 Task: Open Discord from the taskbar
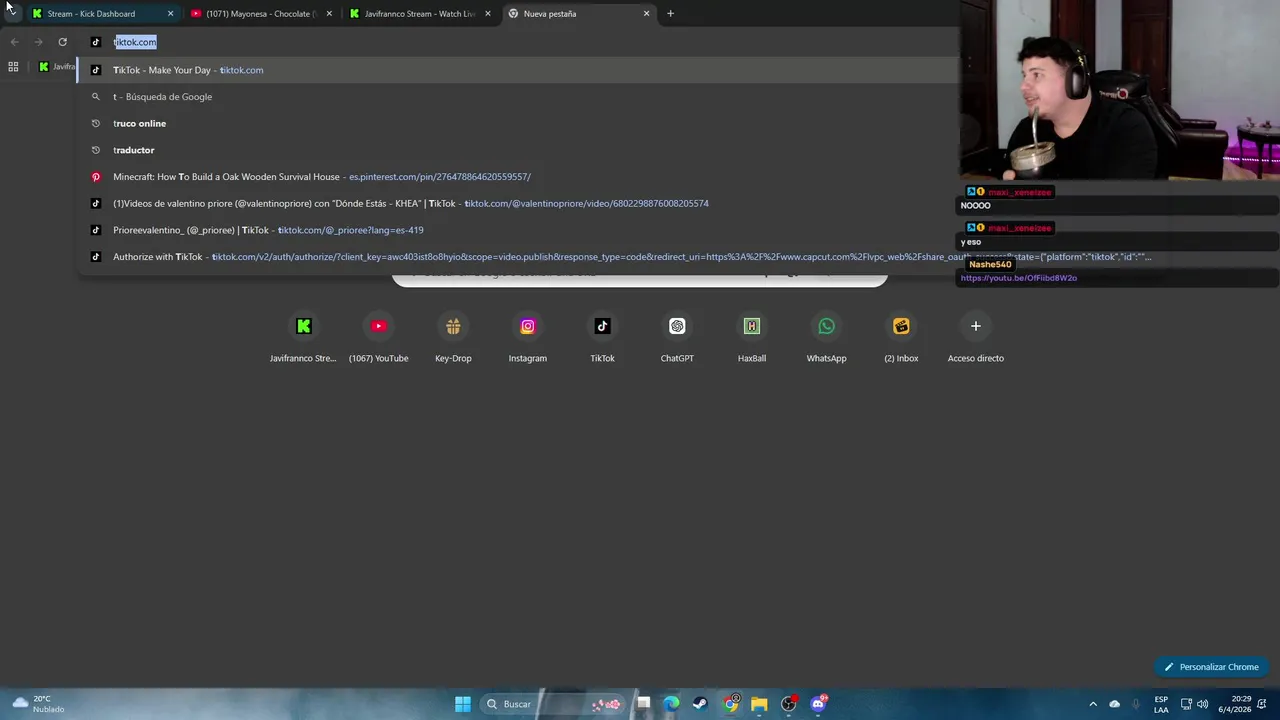point(818,704)
